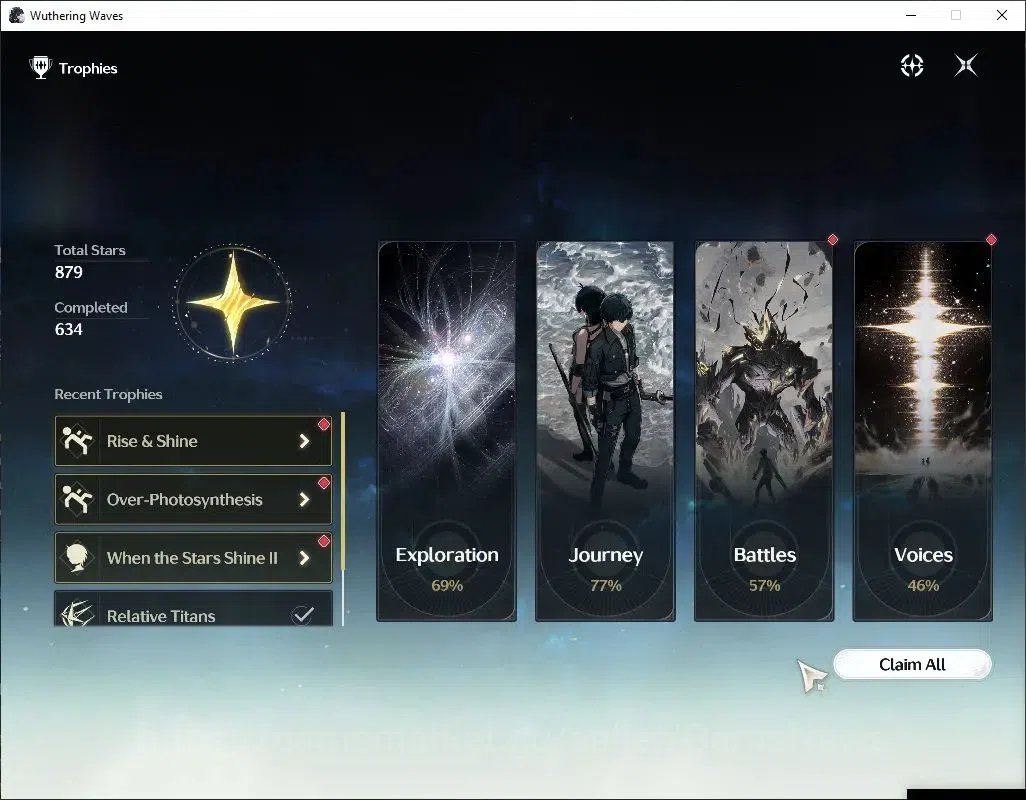The width and height of the screenshot is (1026, 800).
Task: Minimize the Wuthering Waves window
Action: [911, 15]
